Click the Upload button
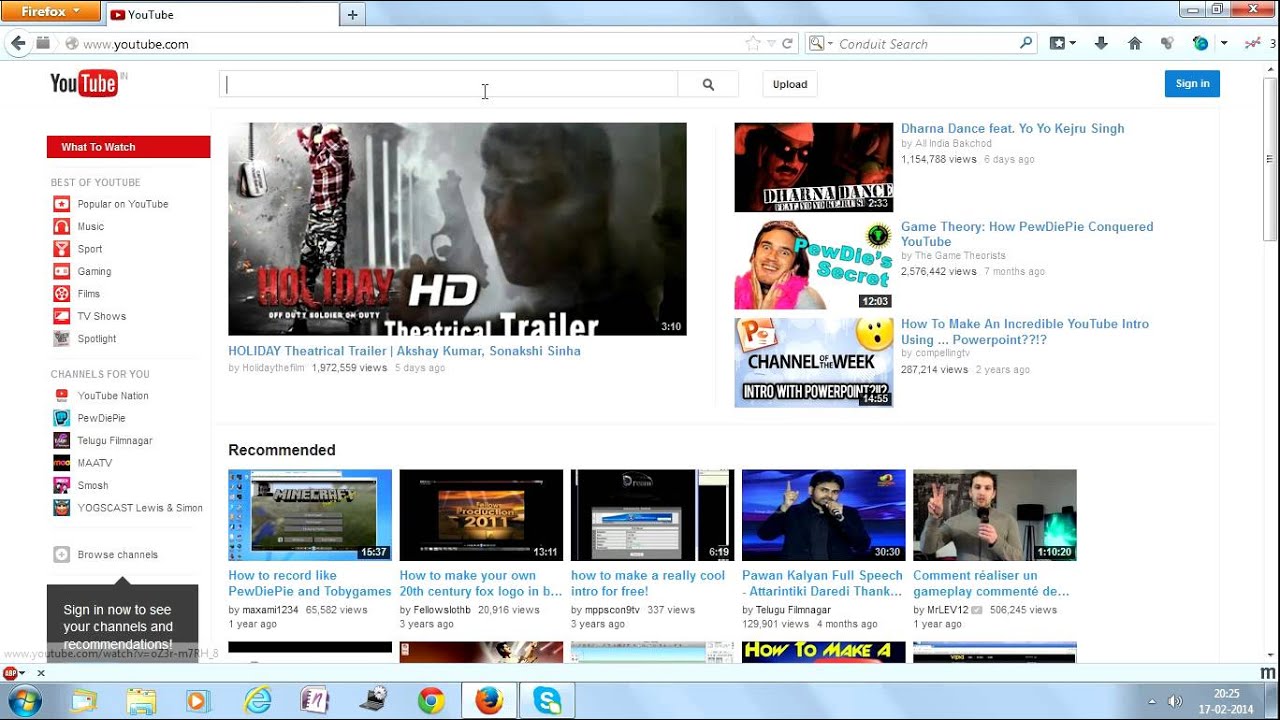Viewport: 1280px width, 720px height. coord(790,84)
